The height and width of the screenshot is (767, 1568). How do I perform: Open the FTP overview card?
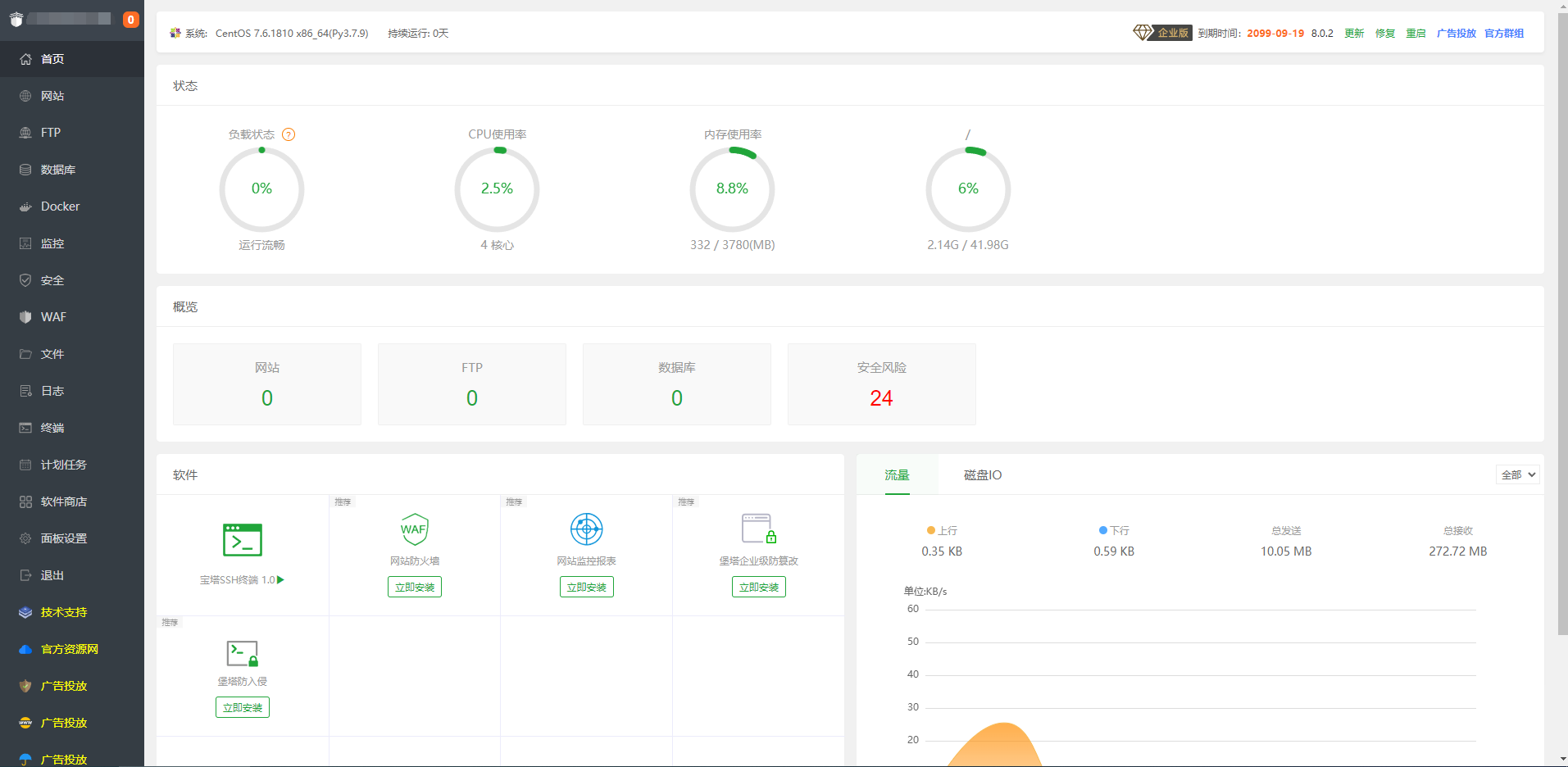point(472,384)
